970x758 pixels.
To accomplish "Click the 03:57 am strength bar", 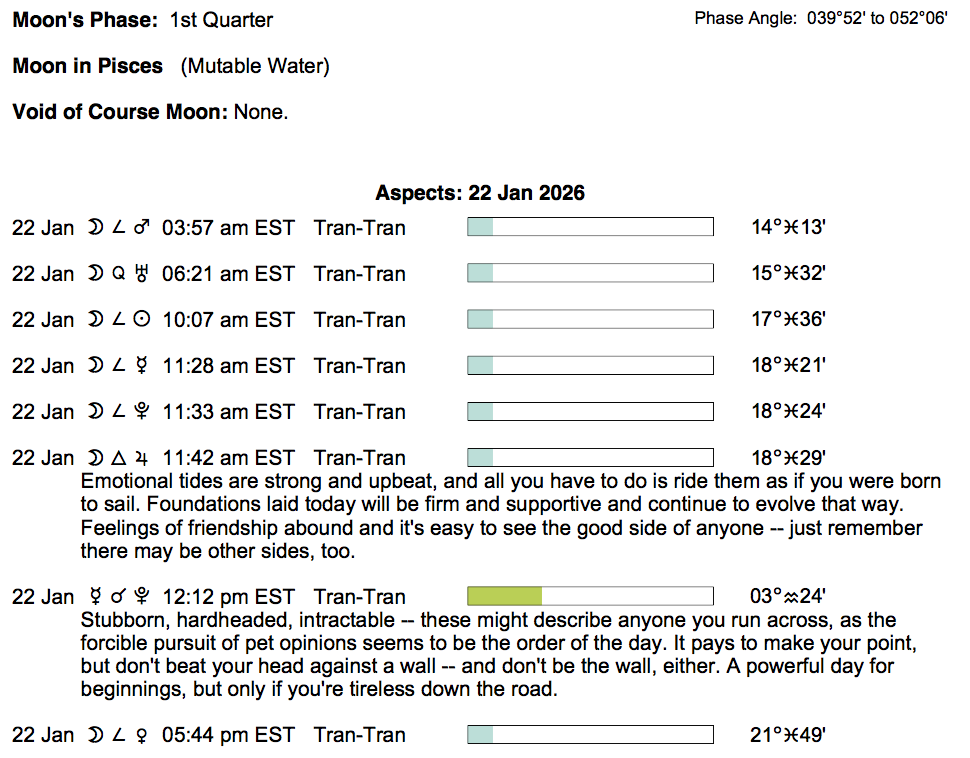I will (x=590, y=228).
